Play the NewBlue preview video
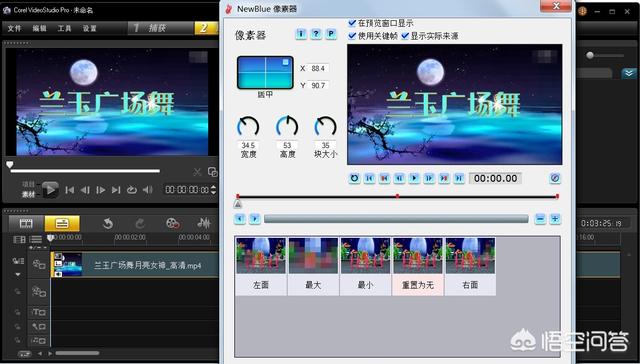The width and height of the screenshot is (640, 364). click(x=414, y=178)
